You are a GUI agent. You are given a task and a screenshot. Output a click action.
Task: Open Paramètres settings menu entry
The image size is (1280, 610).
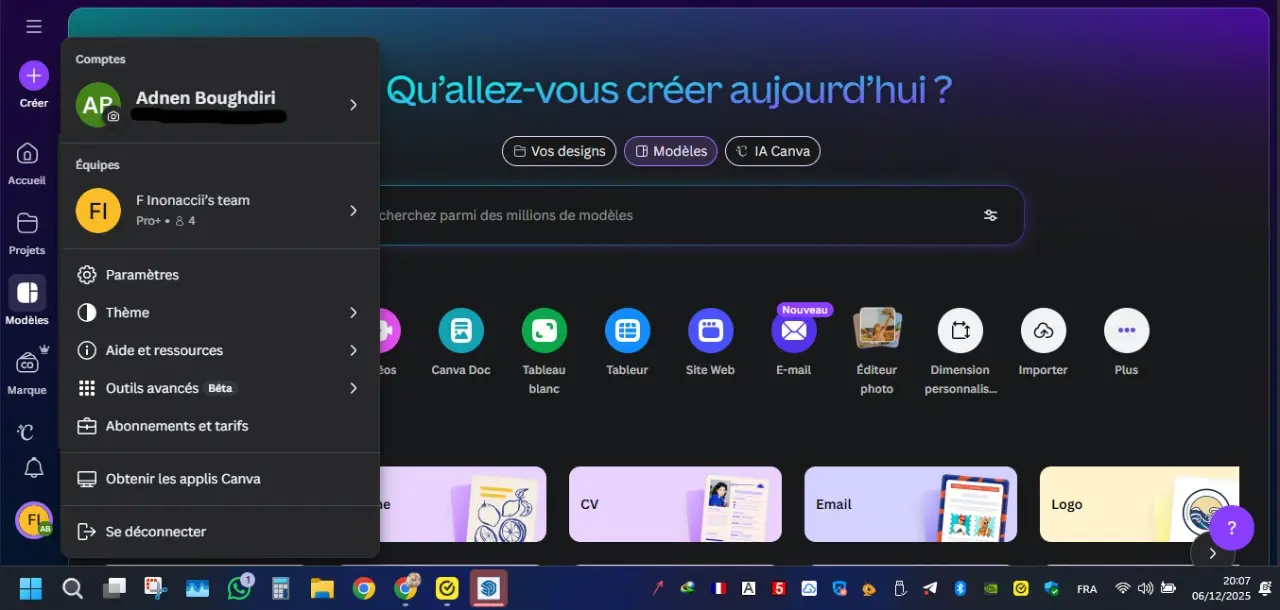(220, 275)
